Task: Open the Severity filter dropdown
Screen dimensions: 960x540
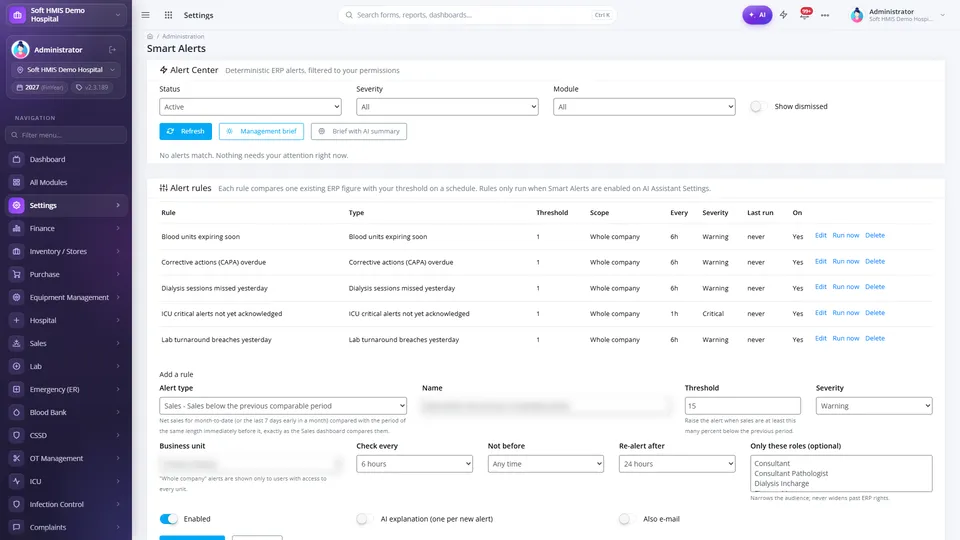Action: point(447,107)
